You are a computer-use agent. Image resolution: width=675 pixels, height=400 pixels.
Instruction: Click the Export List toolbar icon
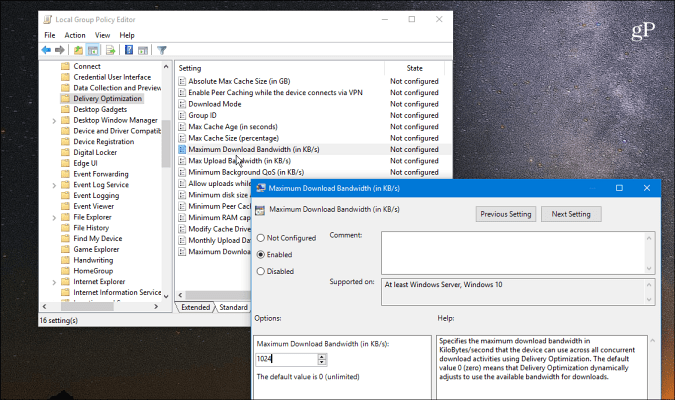click(x=110, y=50)
